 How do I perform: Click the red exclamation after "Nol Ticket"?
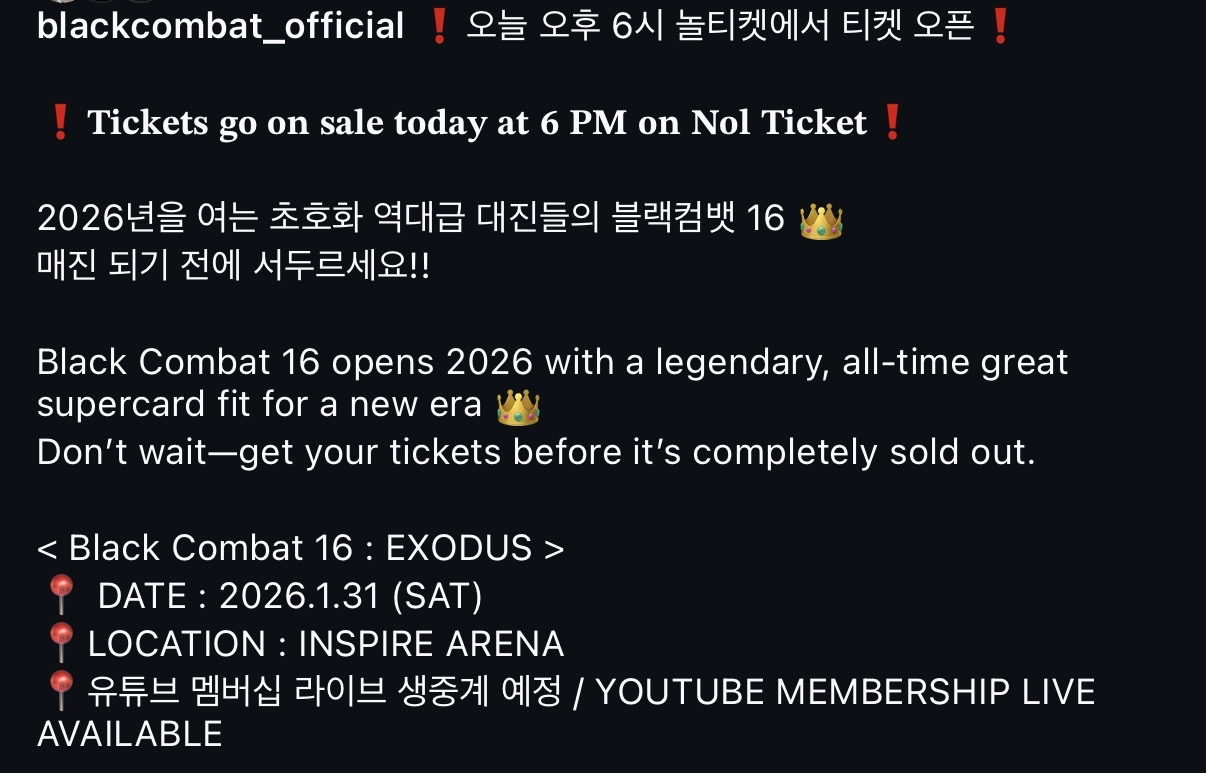pos(892,123)
